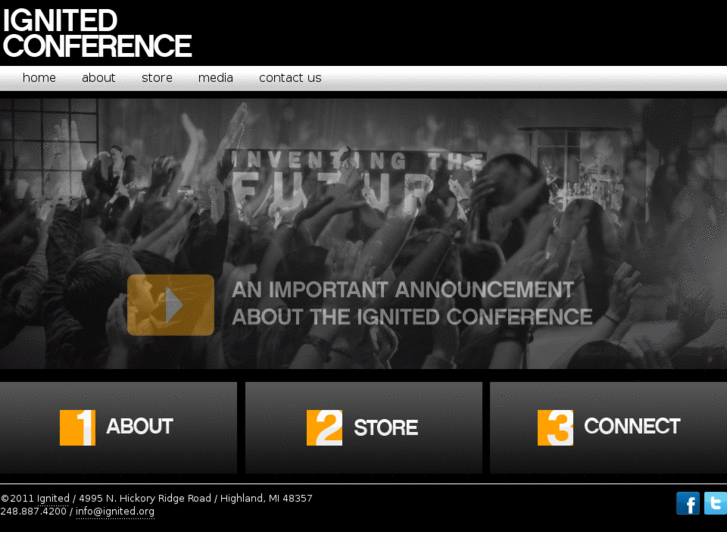Click the Ignited link in footer copyright
The width and height of the screenshot is (727, 545).
coord(53,499)
